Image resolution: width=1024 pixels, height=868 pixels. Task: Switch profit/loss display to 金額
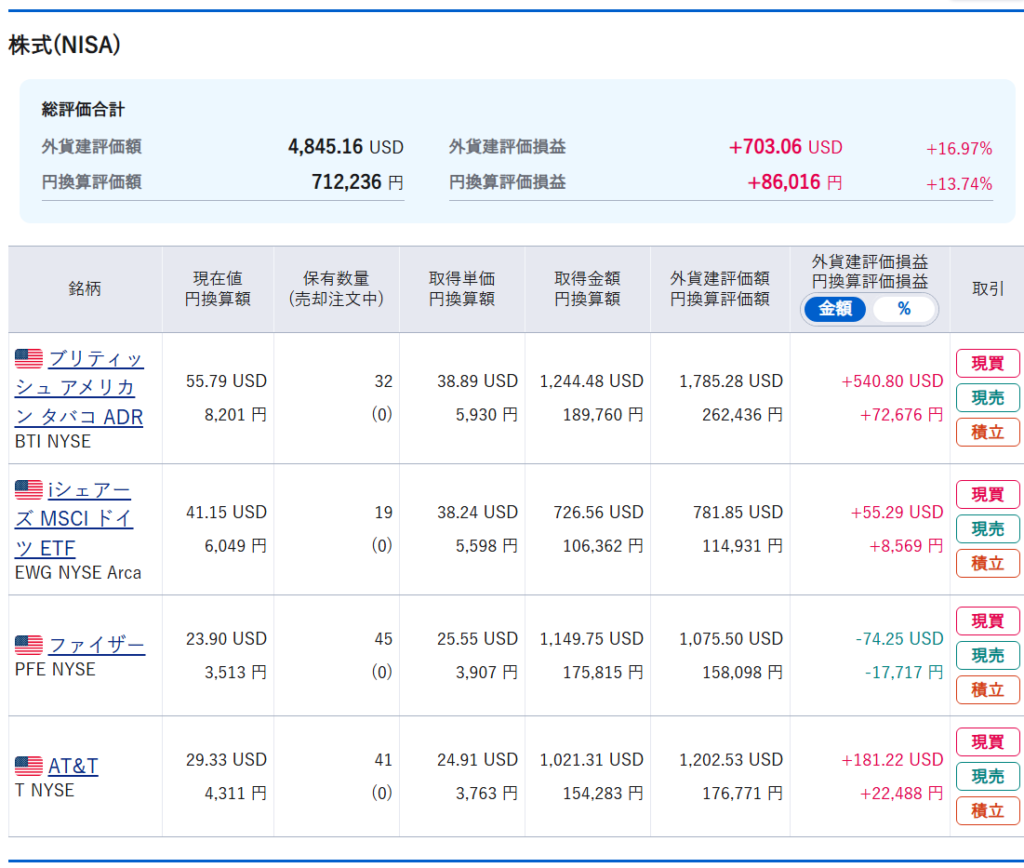pyautogui.click(x=835, y=309)
